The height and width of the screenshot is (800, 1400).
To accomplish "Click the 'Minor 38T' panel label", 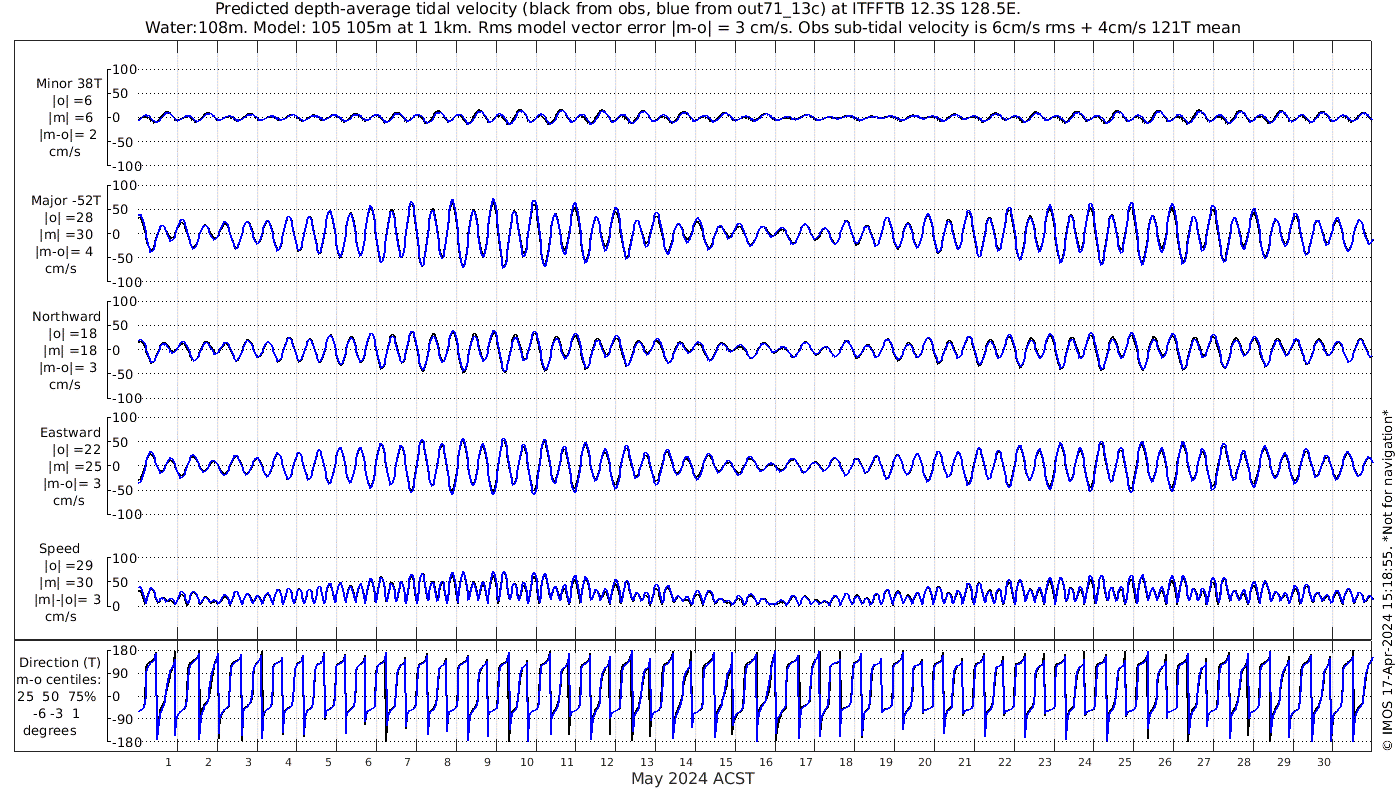I will click(68, 84).
